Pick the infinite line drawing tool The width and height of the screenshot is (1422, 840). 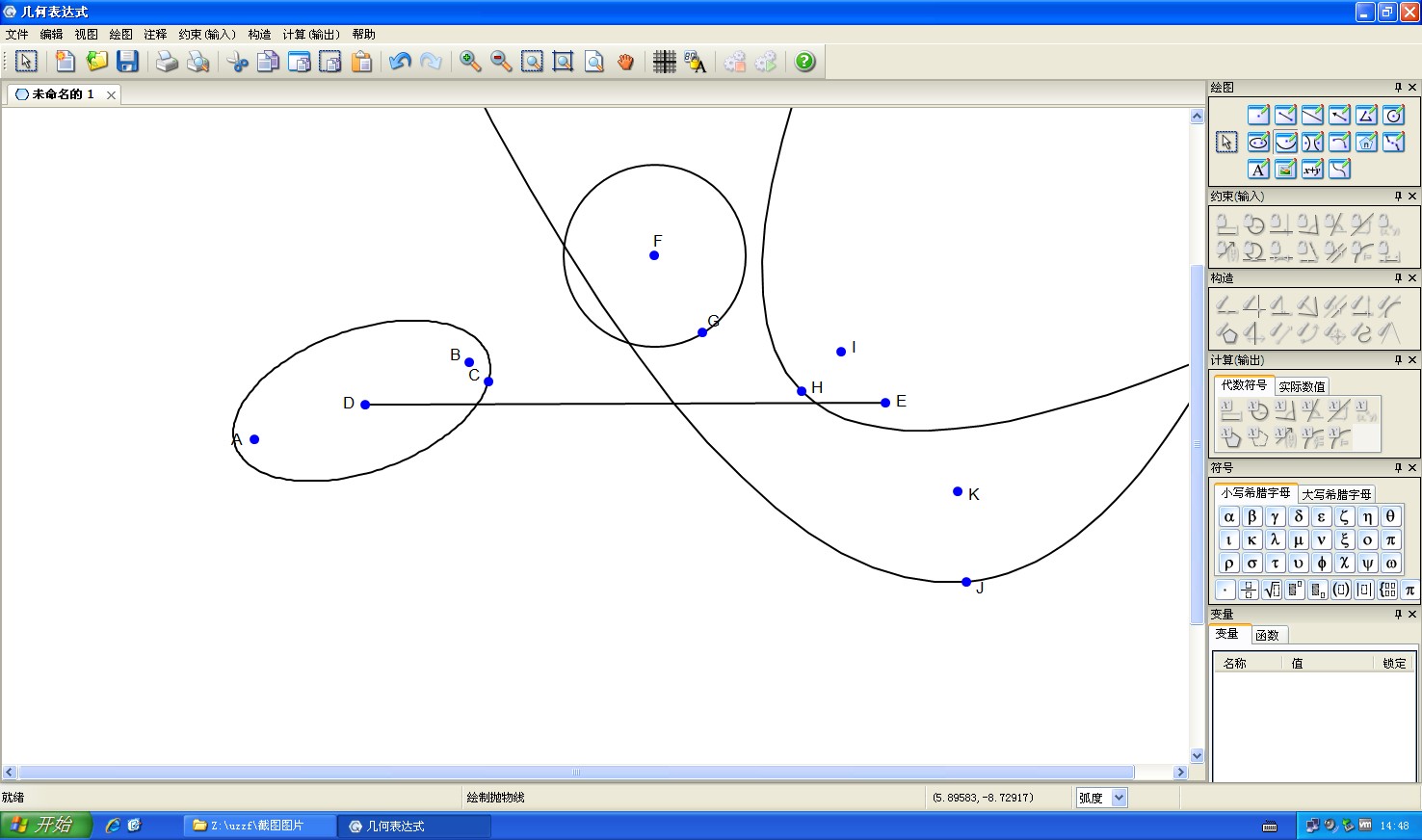pos(1312,116)
